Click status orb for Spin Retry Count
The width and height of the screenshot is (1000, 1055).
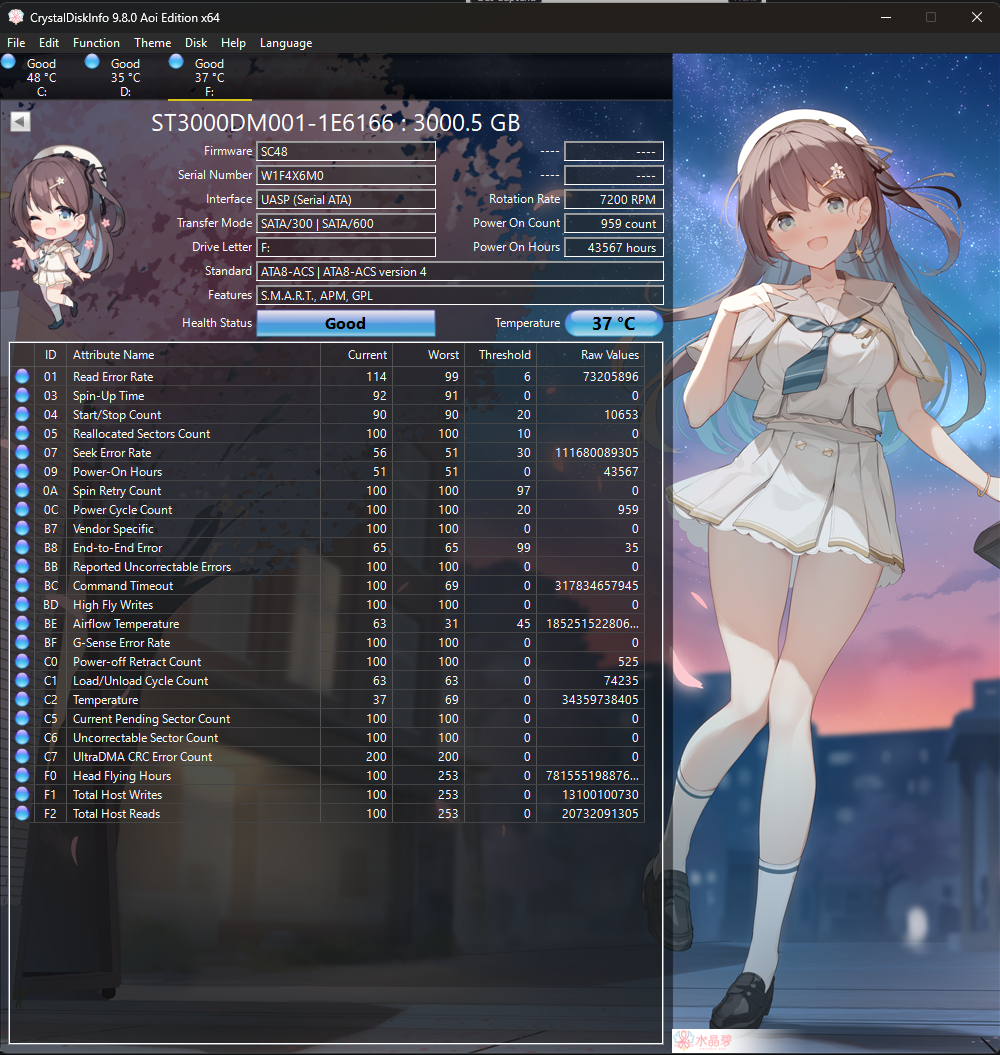pos(22,490)
